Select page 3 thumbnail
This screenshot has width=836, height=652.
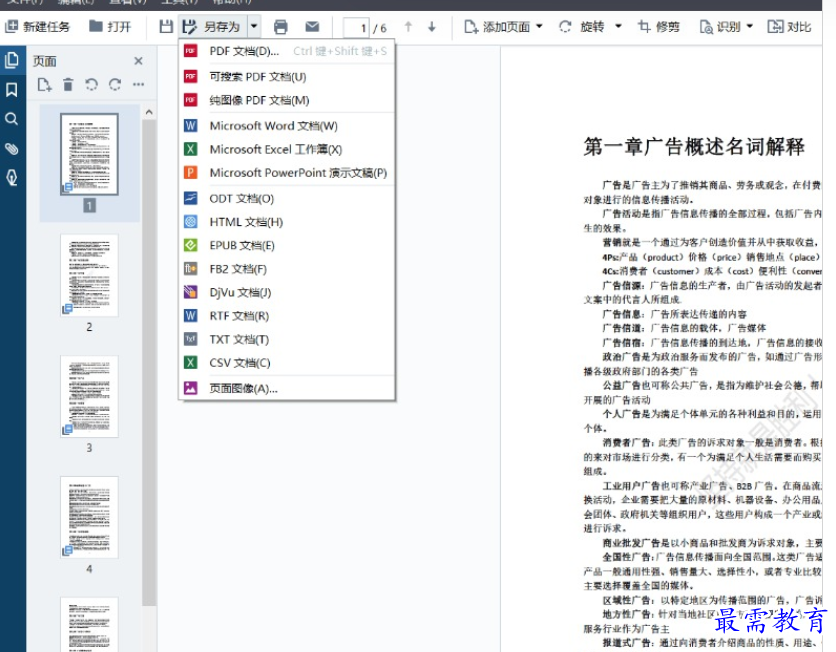90,397
